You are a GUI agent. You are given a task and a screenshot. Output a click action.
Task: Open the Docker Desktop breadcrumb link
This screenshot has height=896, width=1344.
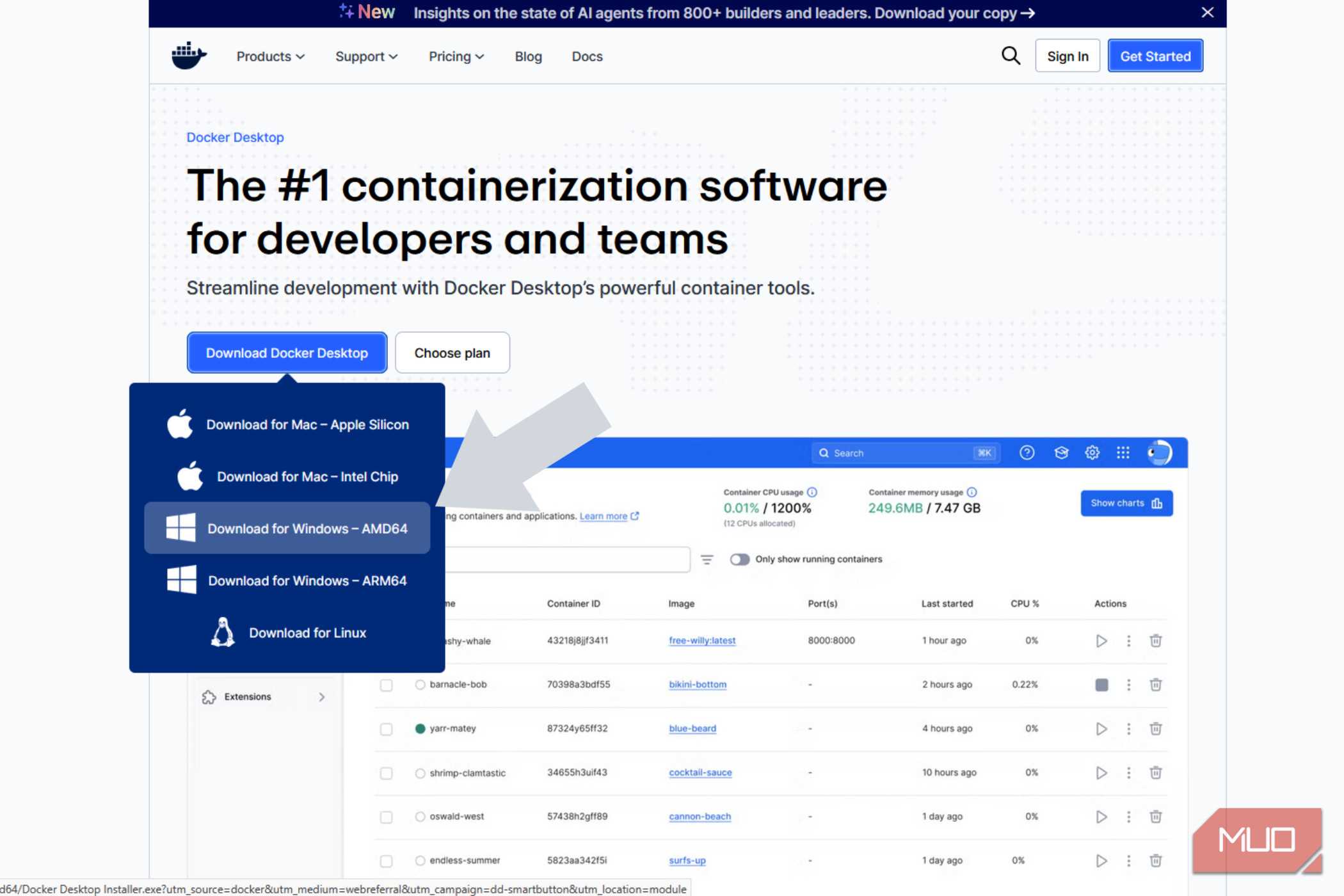point(235,138)
